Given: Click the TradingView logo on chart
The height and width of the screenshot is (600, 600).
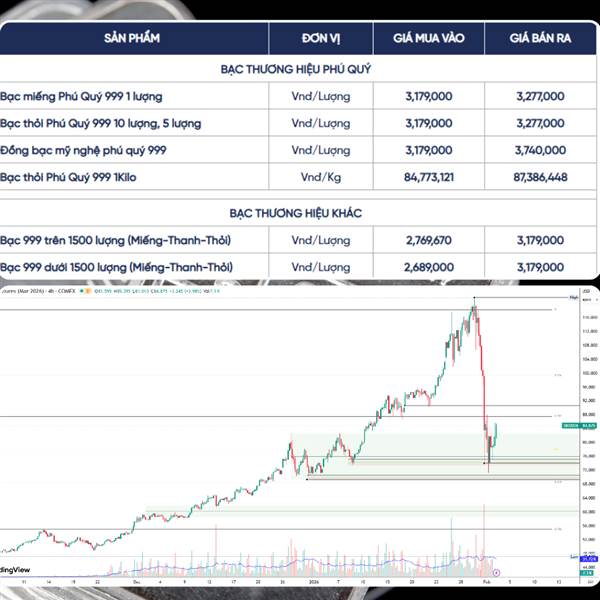Looking at the screenshot, I should (x=15, y=570).
